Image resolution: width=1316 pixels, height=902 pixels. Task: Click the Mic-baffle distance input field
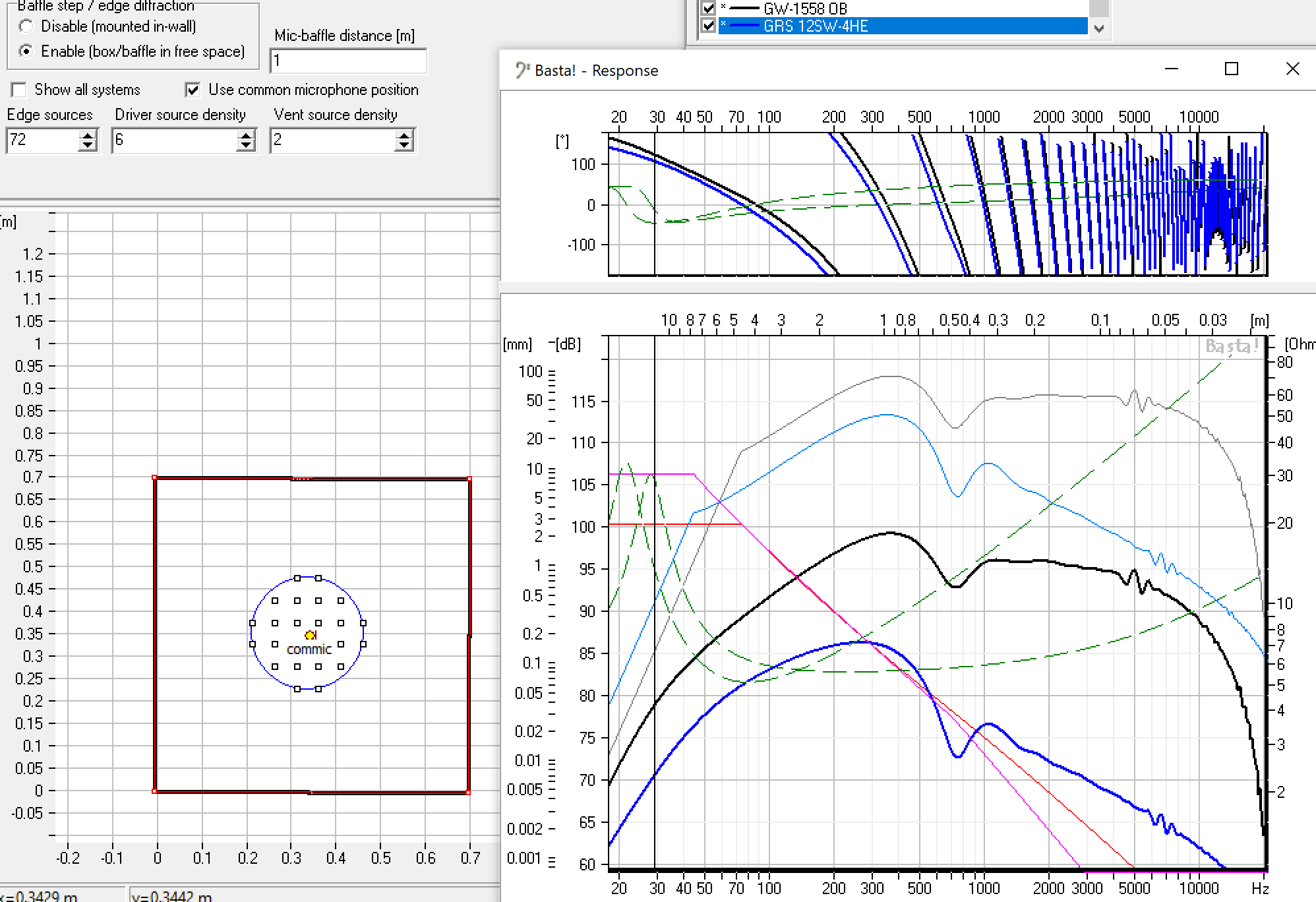(348, 61)
